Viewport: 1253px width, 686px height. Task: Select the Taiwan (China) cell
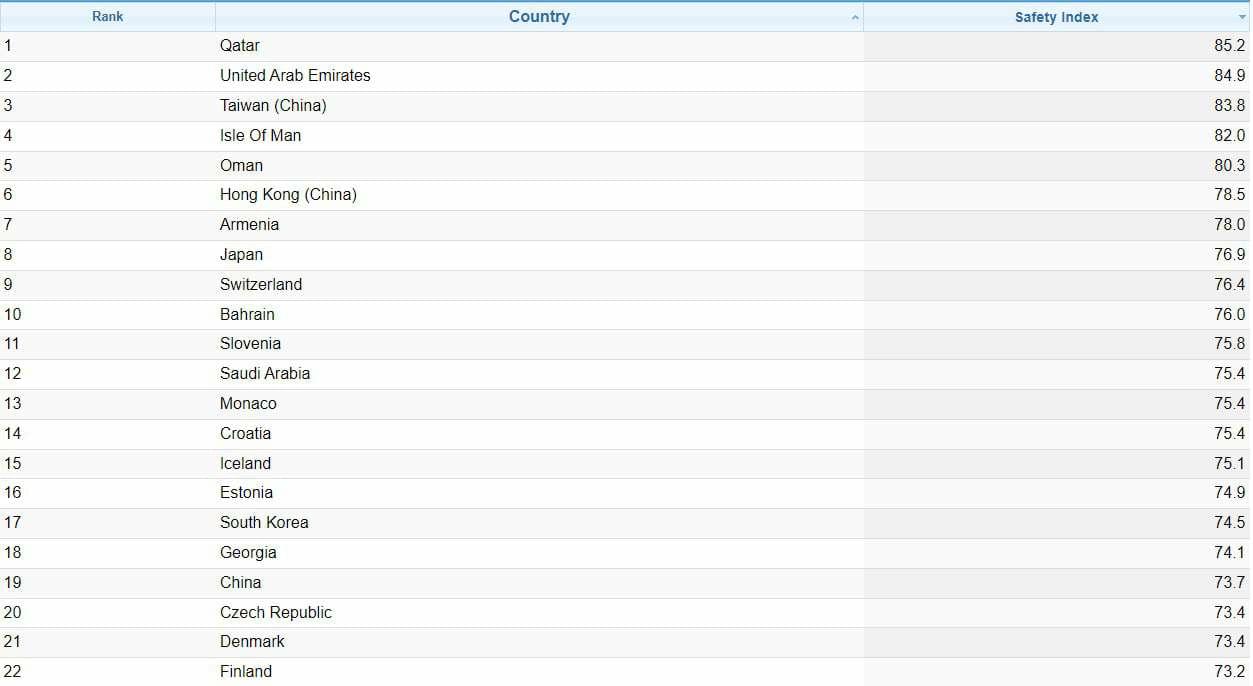pyautogui.click(x=539, y=106)
